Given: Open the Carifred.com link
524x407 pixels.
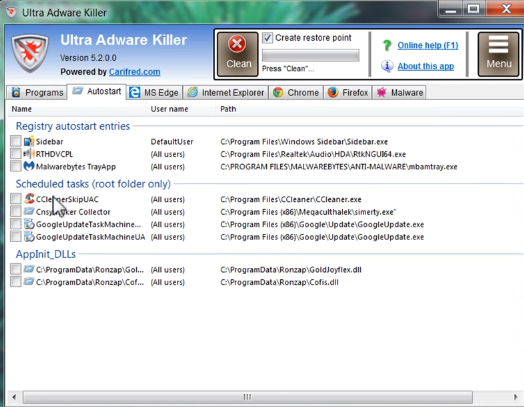Looking at the screenshot, I should coord(134,72).
